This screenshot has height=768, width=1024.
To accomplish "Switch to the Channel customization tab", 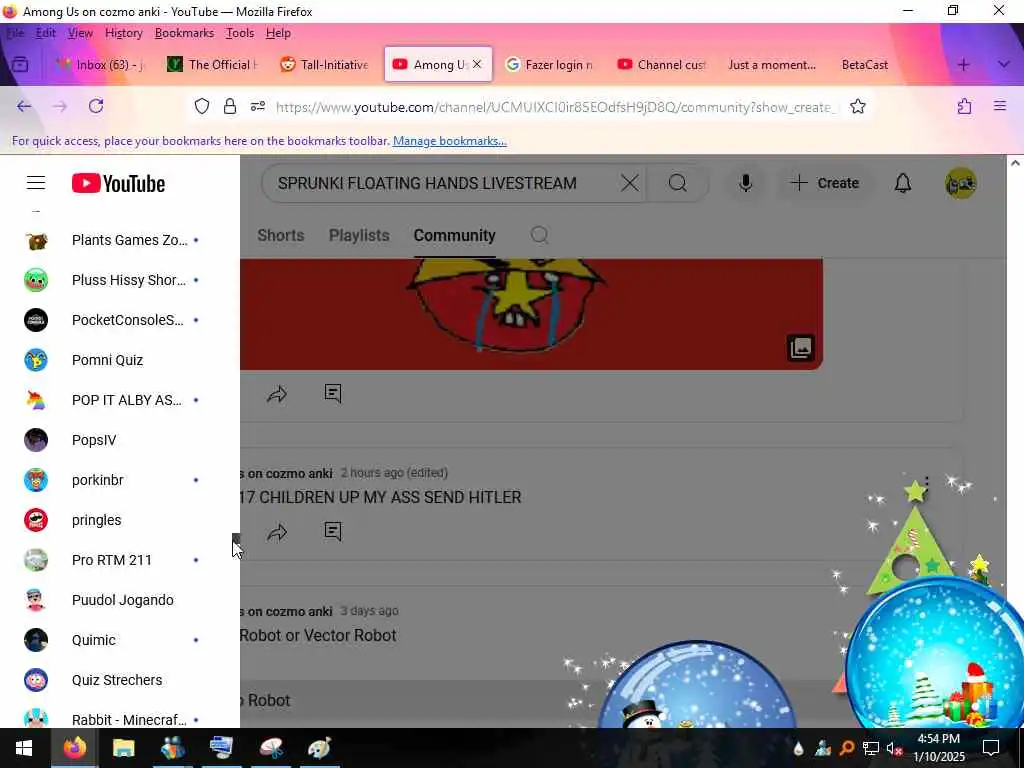I will coord(662,64).
